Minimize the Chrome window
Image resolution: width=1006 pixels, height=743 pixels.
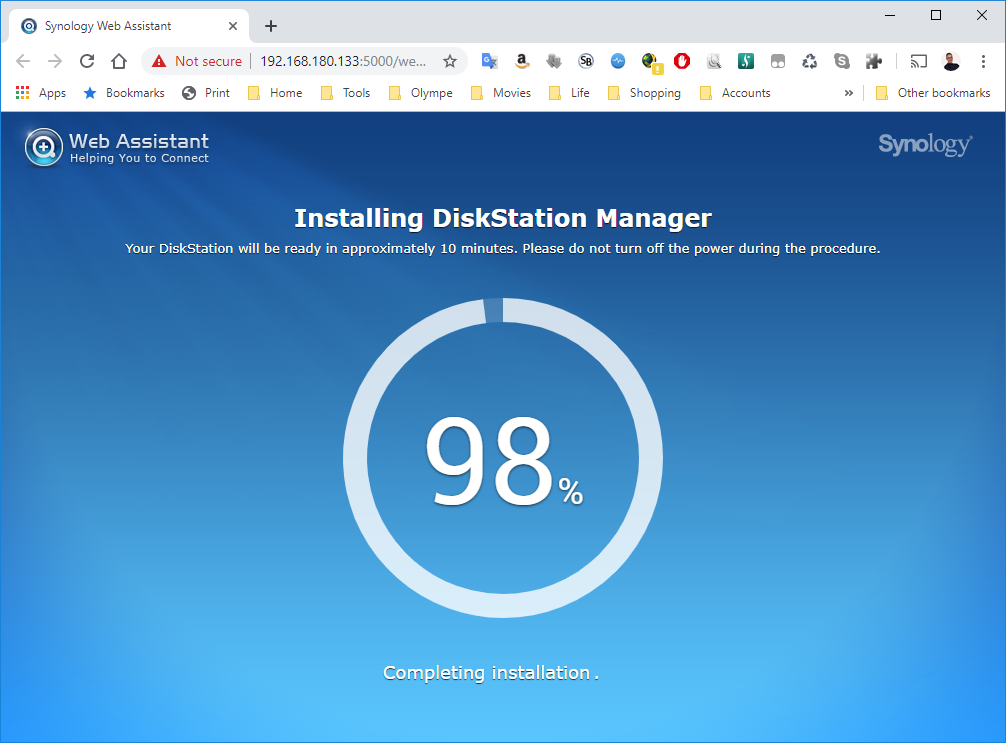[x=890, y=15]
